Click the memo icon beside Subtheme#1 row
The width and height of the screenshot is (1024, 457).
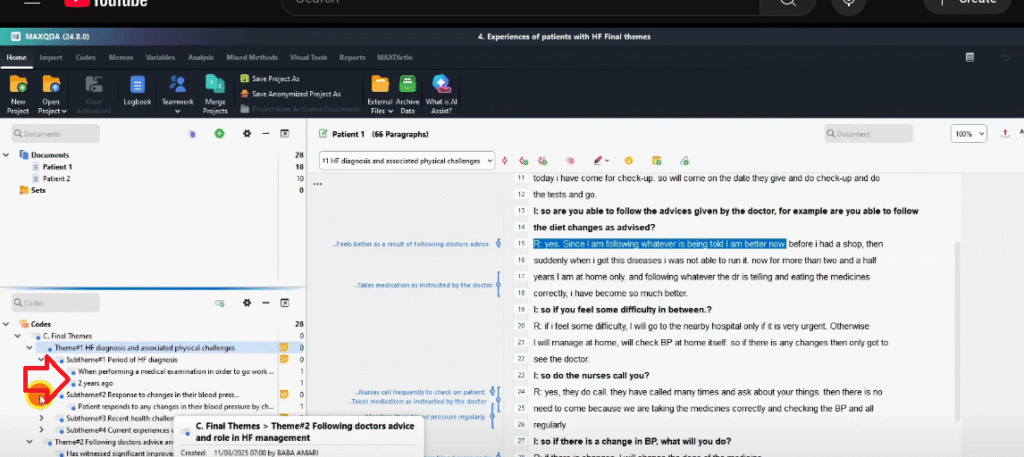pos(284,359)
